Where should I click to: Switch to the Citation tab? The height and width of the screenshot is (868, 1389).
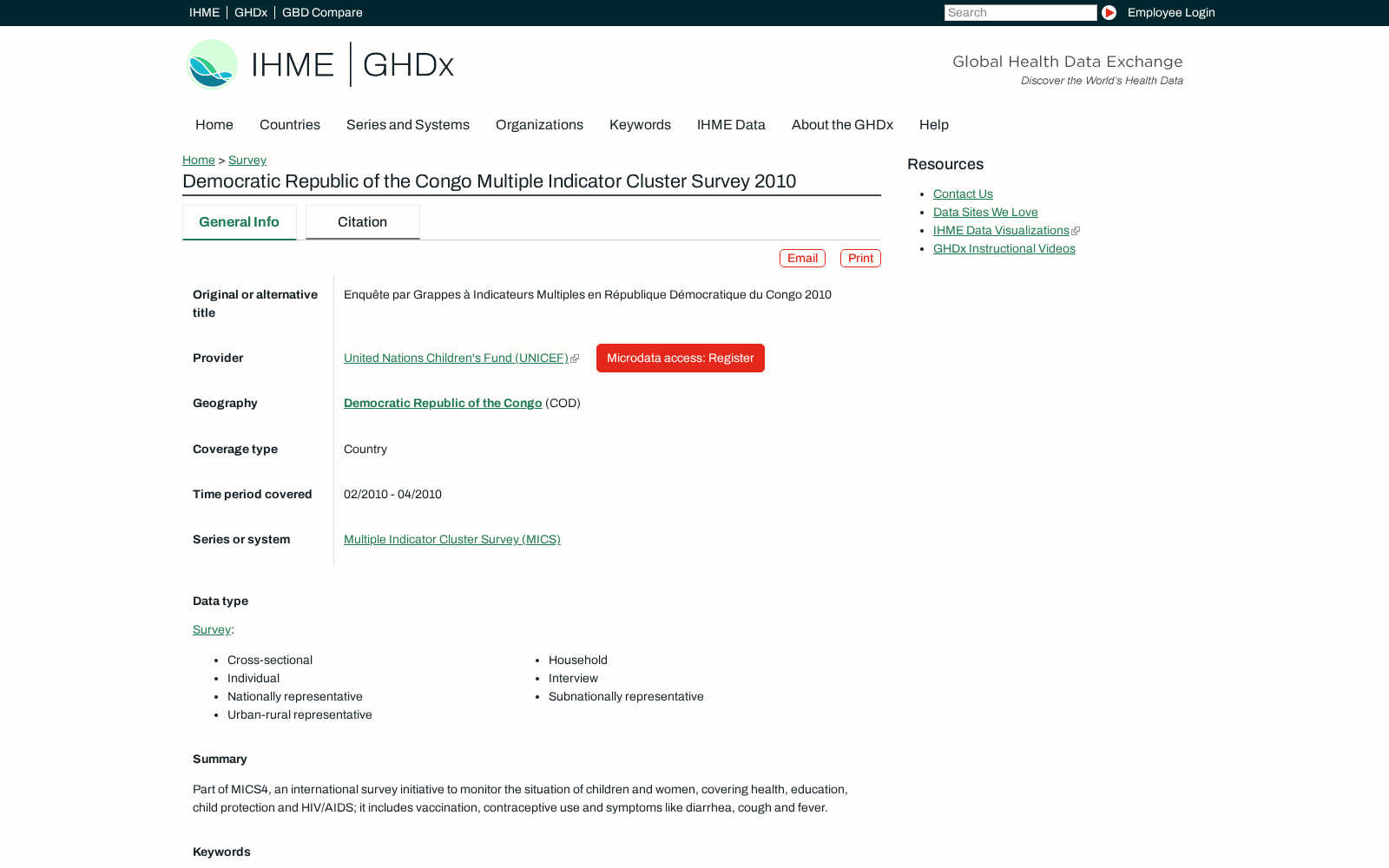pyautogui.click(x=363, y=222)
